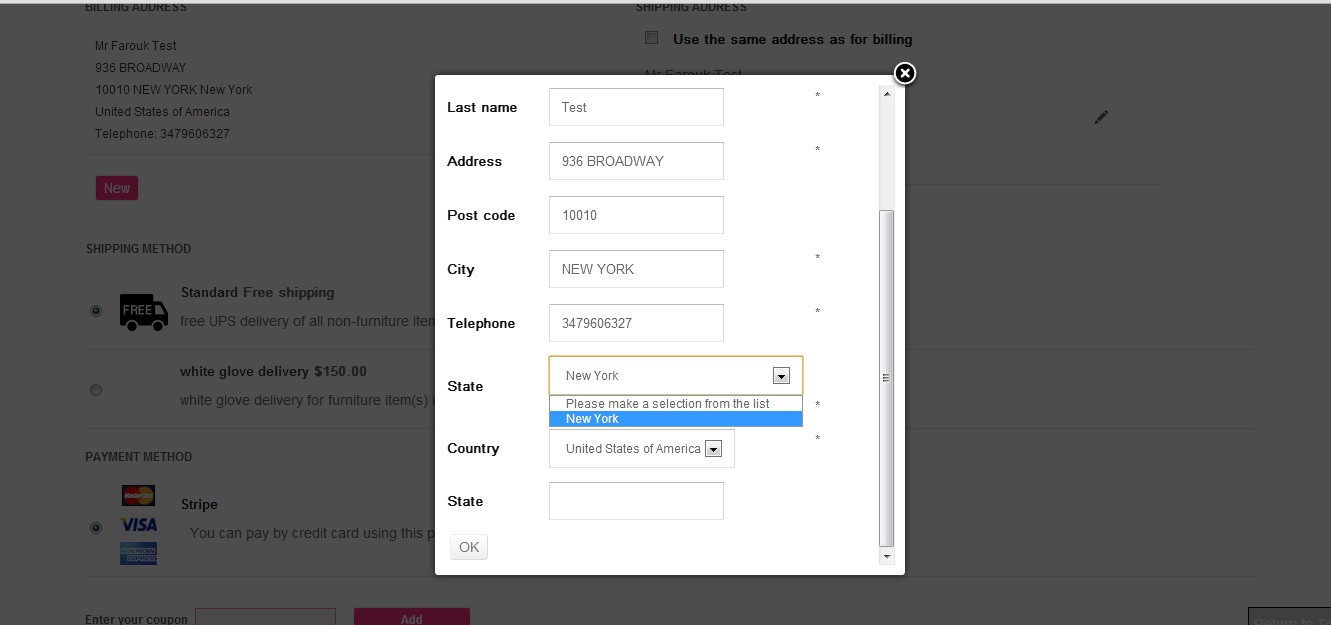Focus the Post code input field
The height and width of the screenshot is (625, 1331).
pyautogui.click(x=636, y=215)
